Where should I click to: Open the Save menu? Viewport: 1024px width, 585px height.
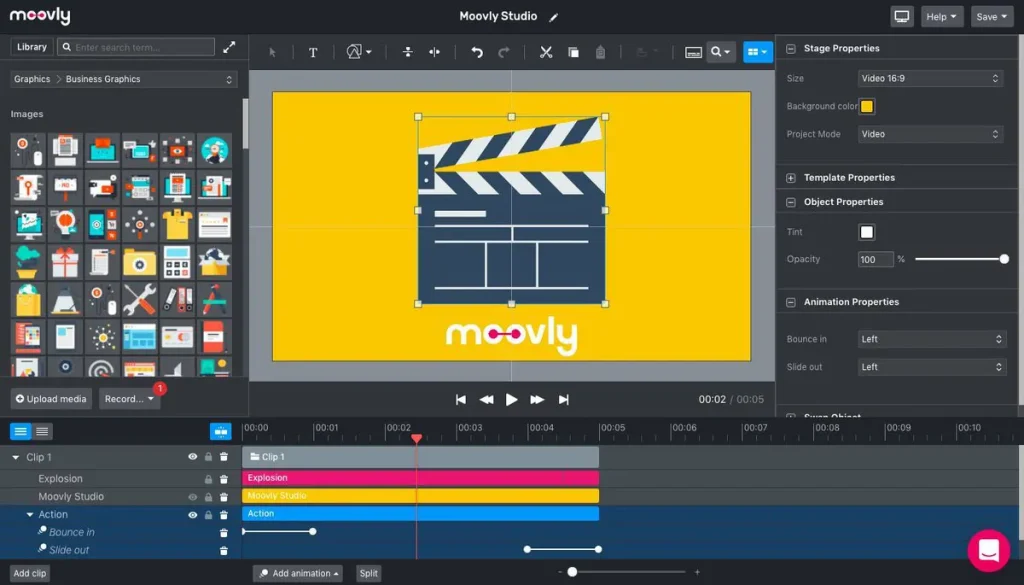point(991,16)
